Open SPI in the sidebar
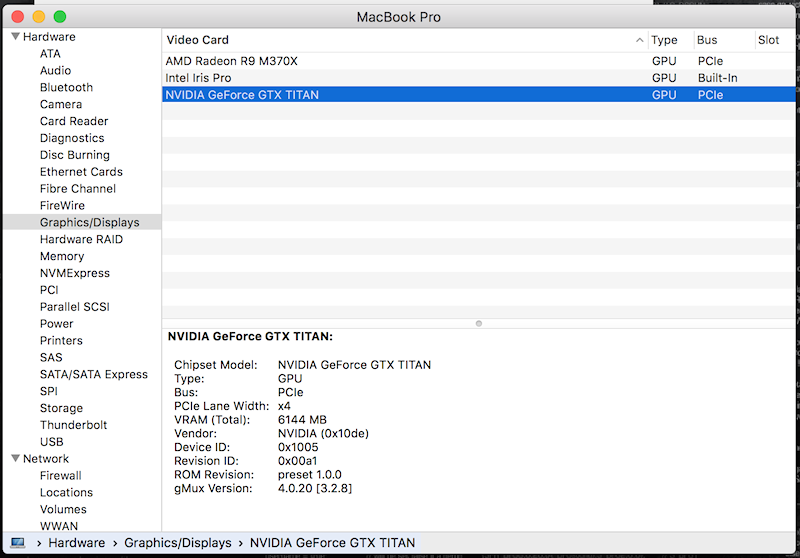Screen dimensions: 800x558 (48, 391)
